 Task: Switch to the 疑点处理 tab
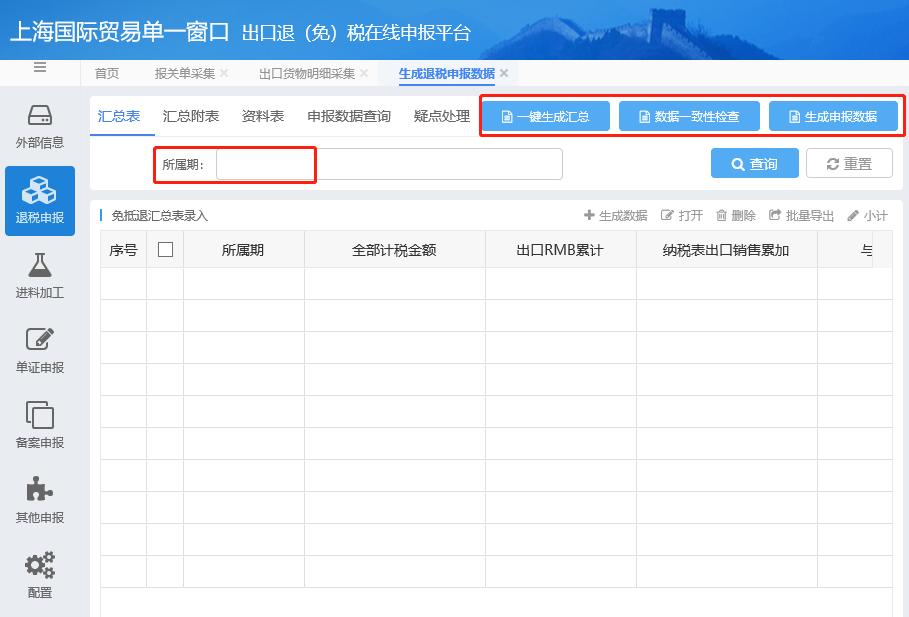(442, 115)
